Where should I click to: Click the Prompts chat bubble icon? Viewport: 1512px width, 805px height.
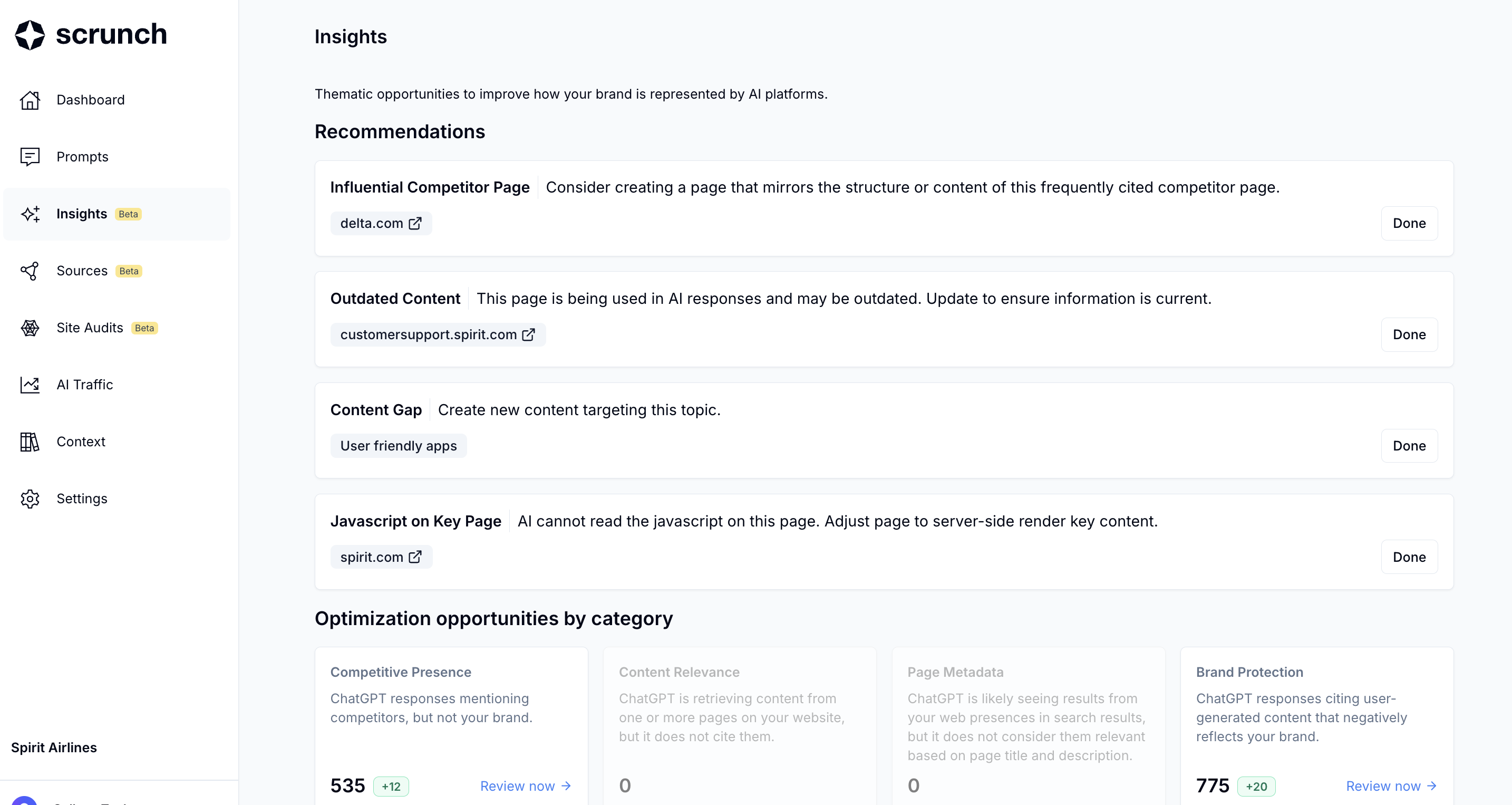(x=30, y=157)
